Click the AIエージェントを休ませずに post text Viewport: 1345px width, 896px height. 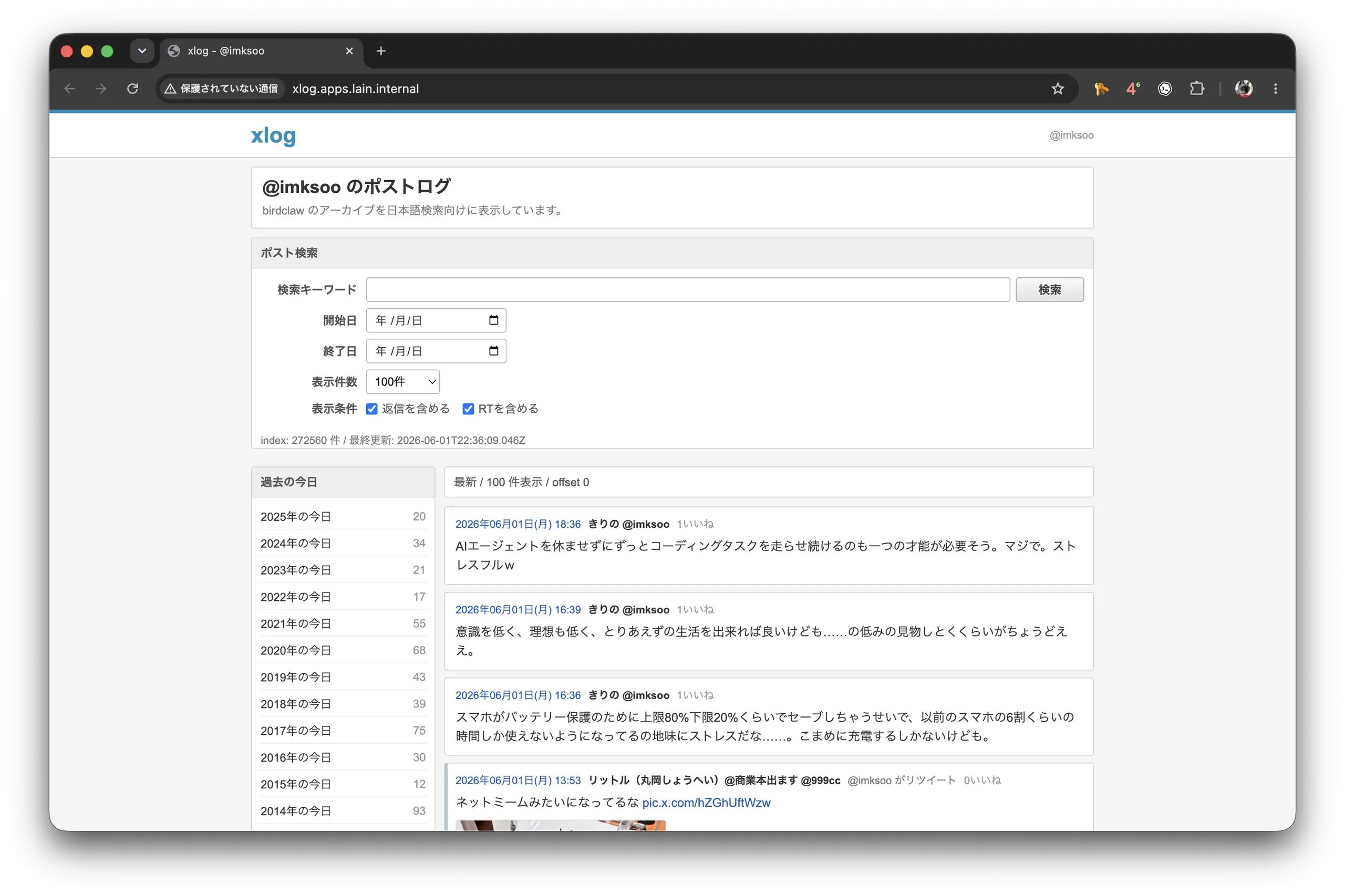(x=765, y=556)
